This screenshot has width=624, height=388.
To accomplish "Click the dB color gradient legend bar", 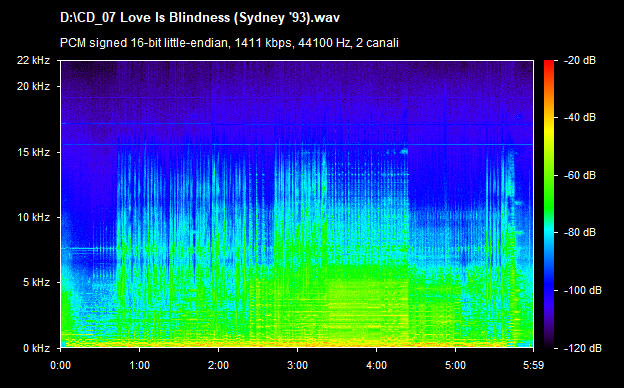I will pos(549,205).
